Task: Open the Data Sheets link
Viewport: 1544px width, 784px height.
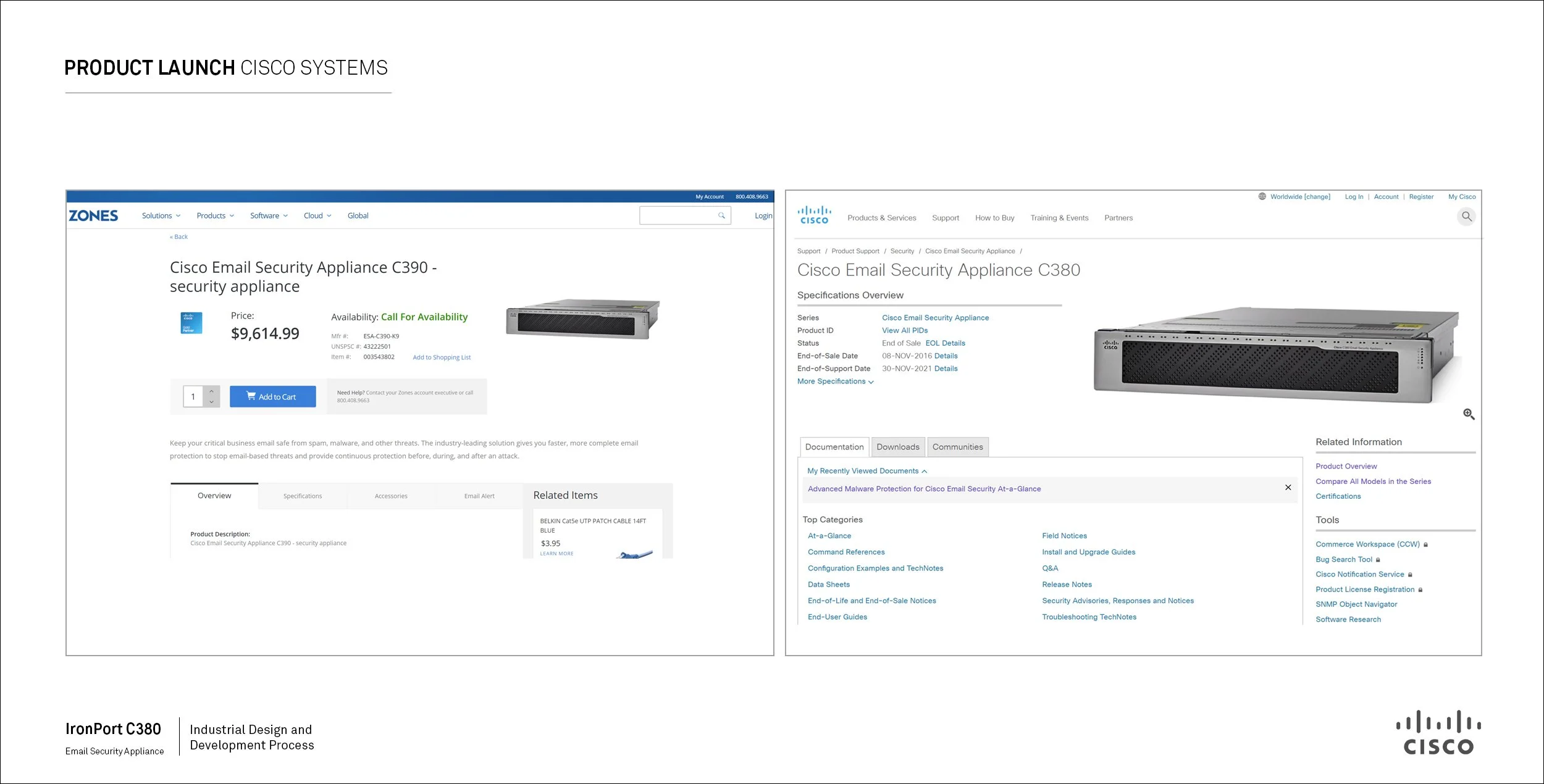Action: click(828, 585)
